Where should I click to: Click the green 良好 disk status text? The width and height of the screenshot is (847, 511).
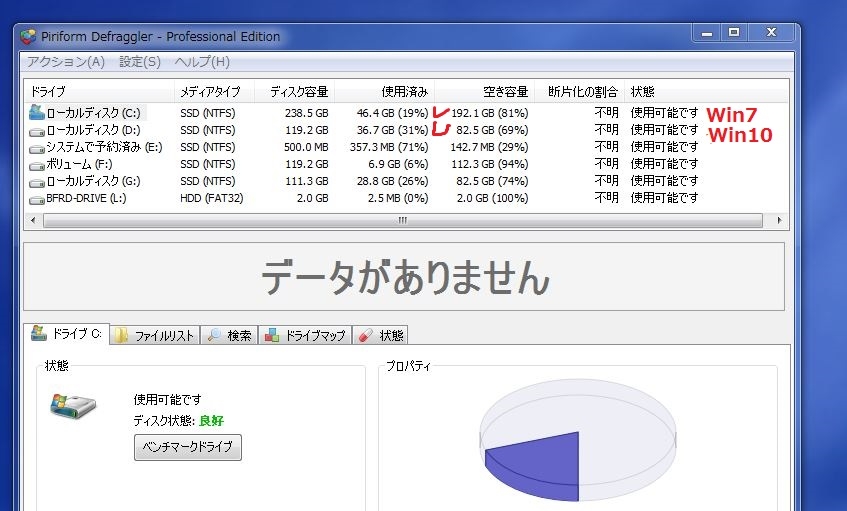[x=211, y=421]
